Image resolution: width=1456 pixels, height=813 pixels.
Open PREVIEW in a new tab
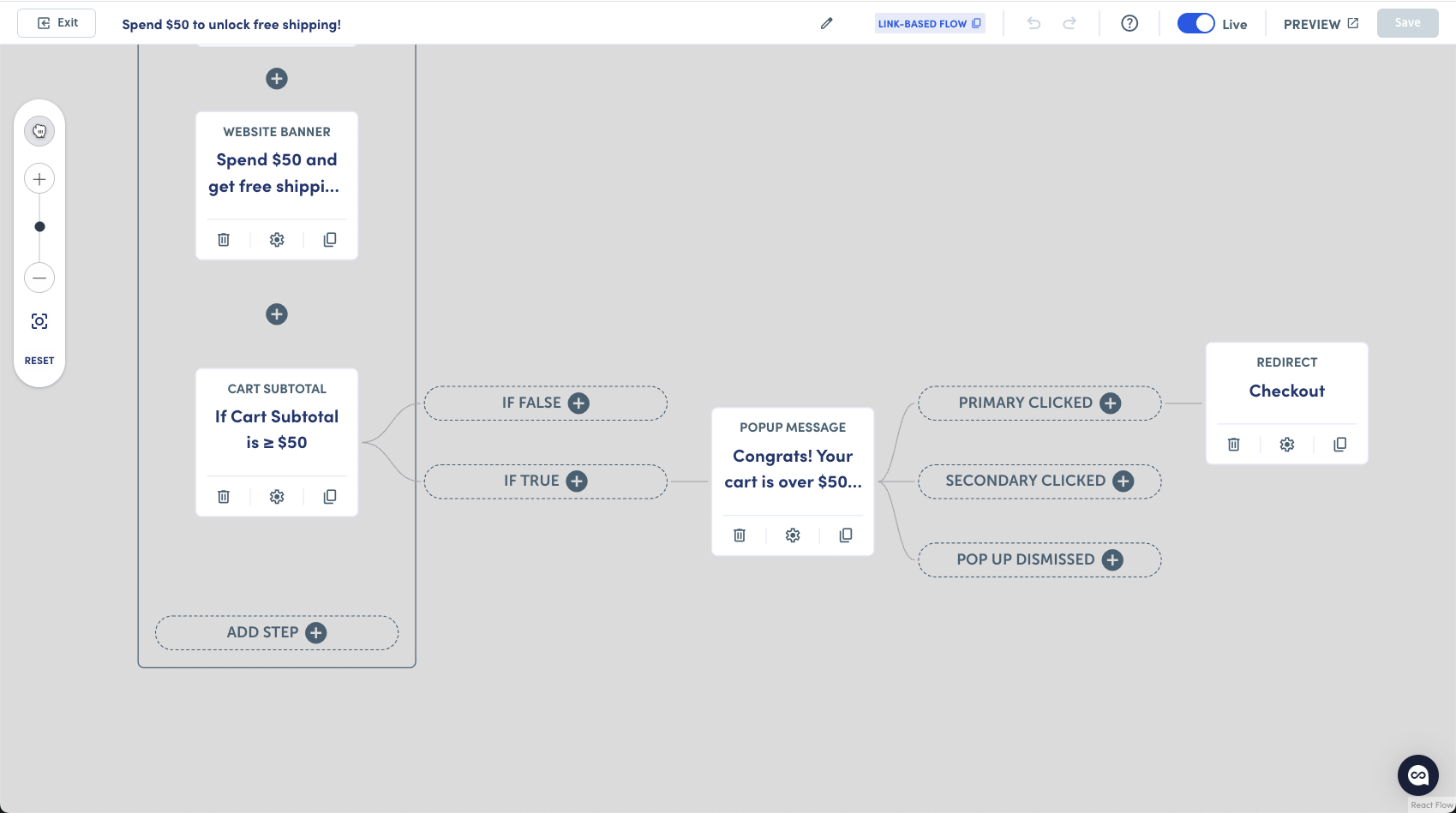click(x=1320, y=23)
